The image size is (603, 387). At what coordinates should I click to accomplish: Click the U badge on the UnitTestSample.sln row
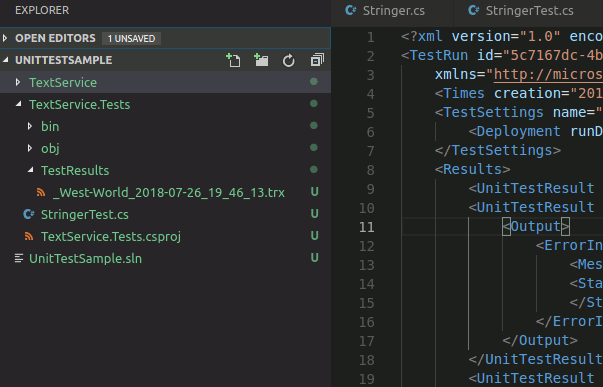coord(314,257)
